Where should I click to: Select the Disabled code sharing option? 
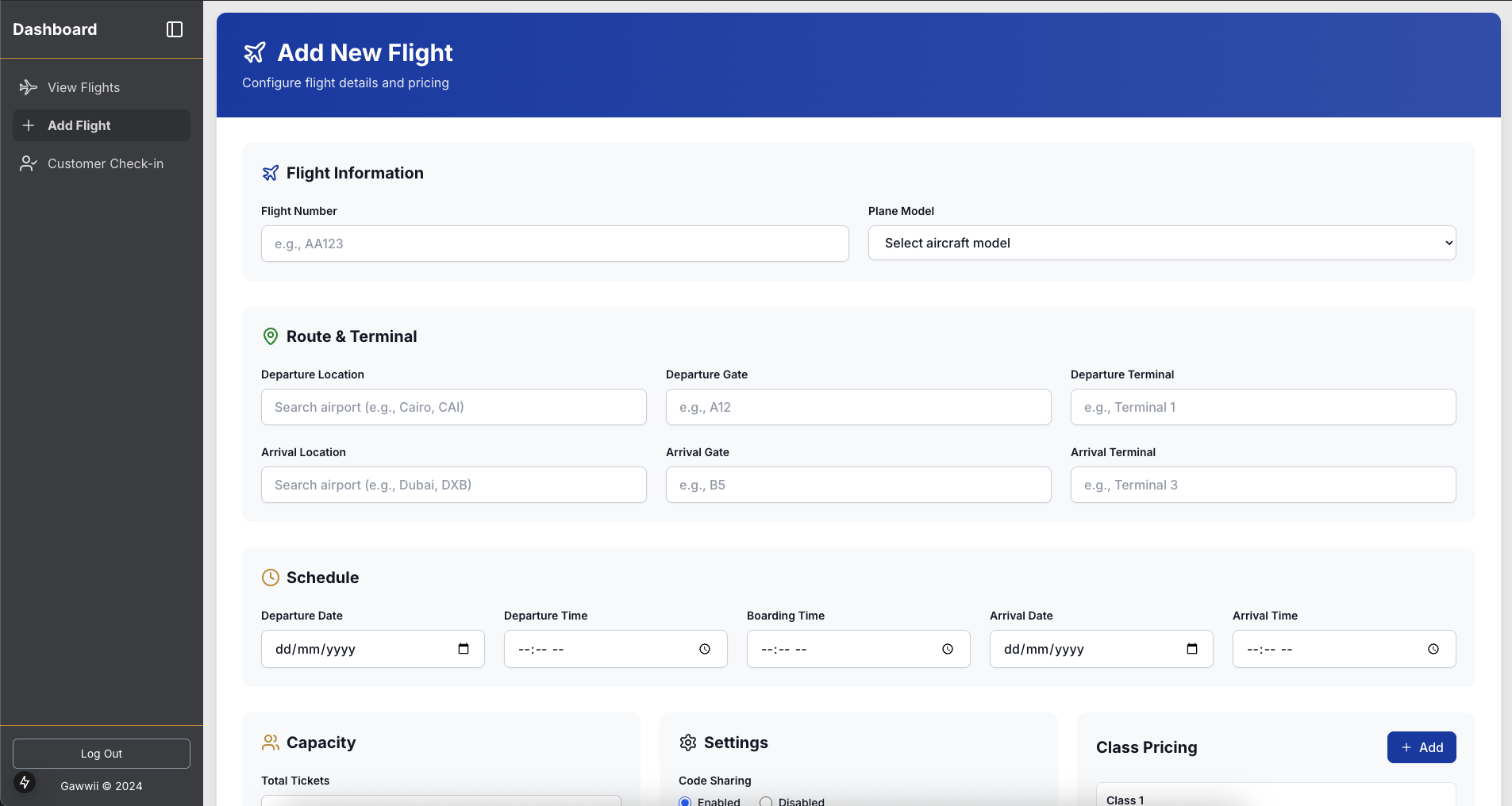[x=766, y=801]
